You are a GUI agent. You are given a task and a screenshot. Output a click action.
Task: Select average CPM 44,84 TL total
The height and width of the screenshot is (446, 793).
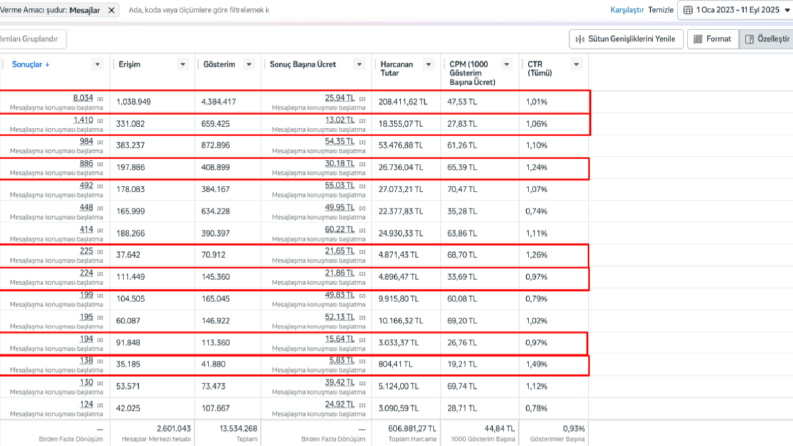(x=500, y=428)
